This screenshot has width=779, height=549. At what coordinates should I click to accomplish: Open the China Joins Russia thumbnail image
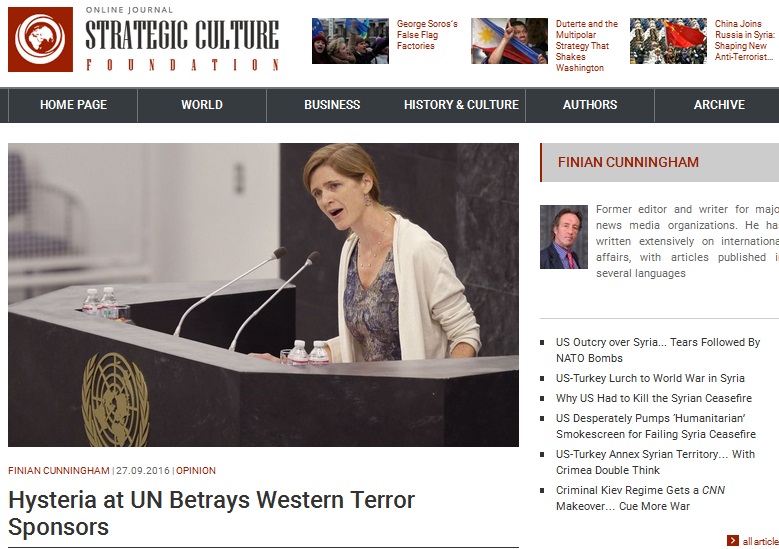point(668,41)
